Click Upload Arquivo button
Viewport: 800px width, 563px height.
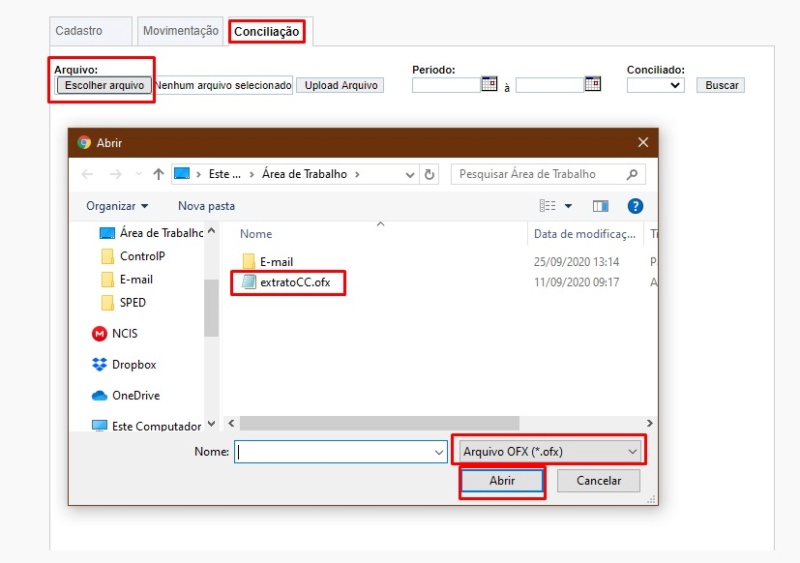[341, 85]
